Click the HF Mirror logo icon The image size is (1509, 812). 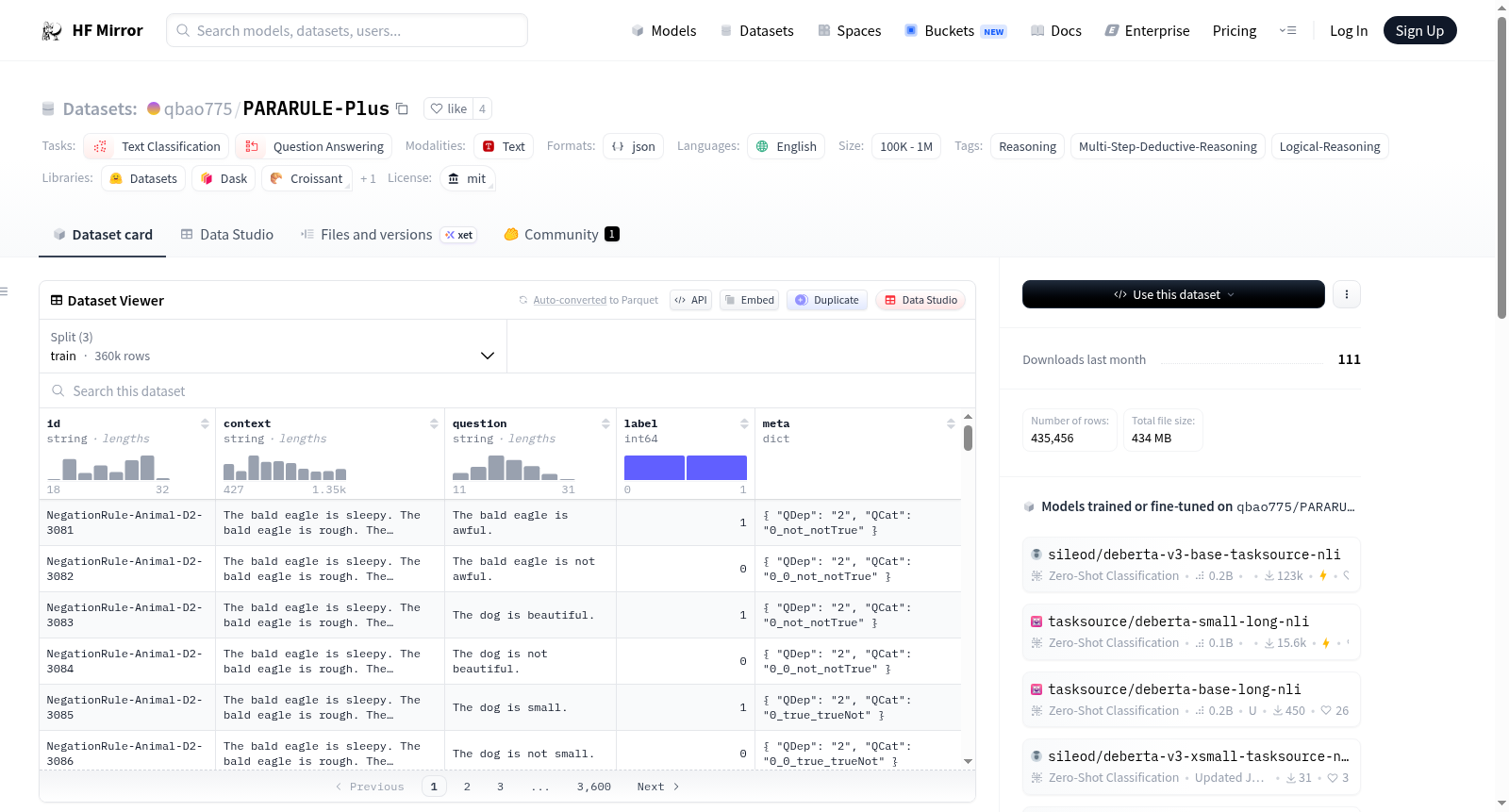(52, 31)
